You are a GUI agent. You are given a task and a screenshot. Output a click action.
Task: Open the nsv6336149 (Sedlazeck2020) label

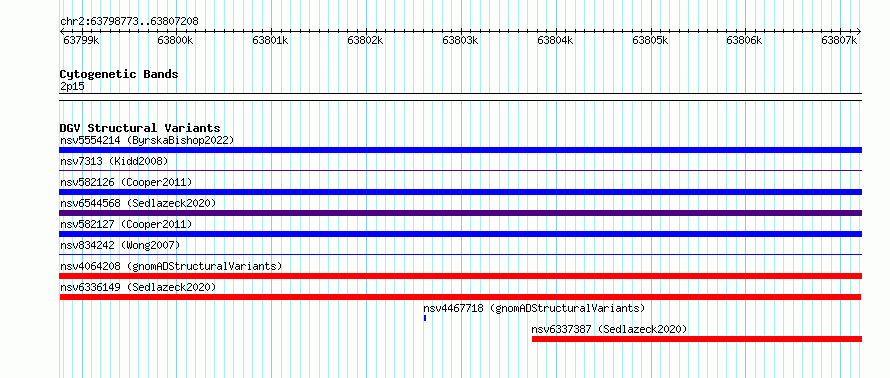138,287
